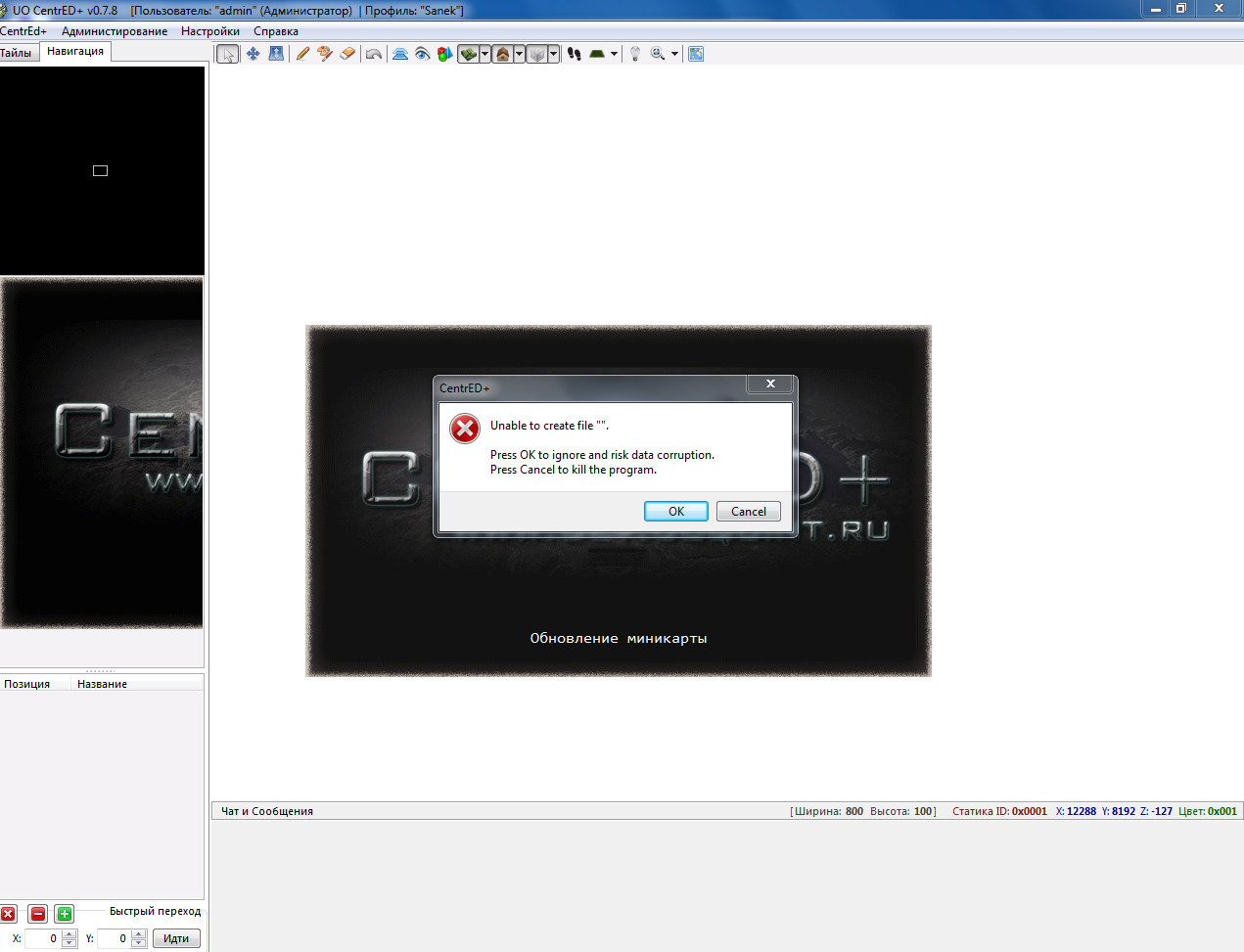Expand the zoom magnifier dropdown arrow

click(x=674, y=54)
